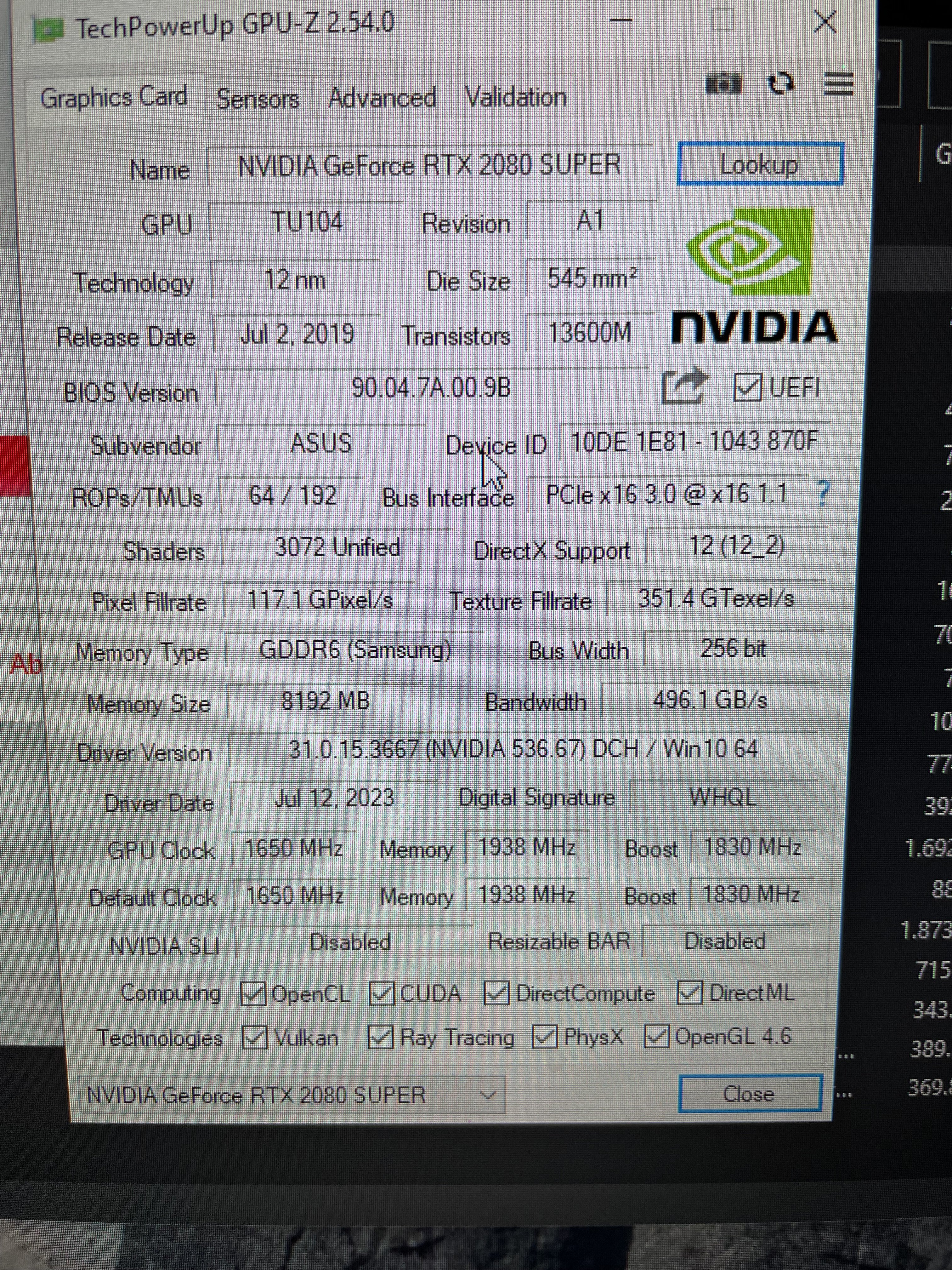Image resolution: width=952 pixels, height=1270 pixels.
Task: Toggle the Ray Tracing checkbox
Action: click(379, 1037)
